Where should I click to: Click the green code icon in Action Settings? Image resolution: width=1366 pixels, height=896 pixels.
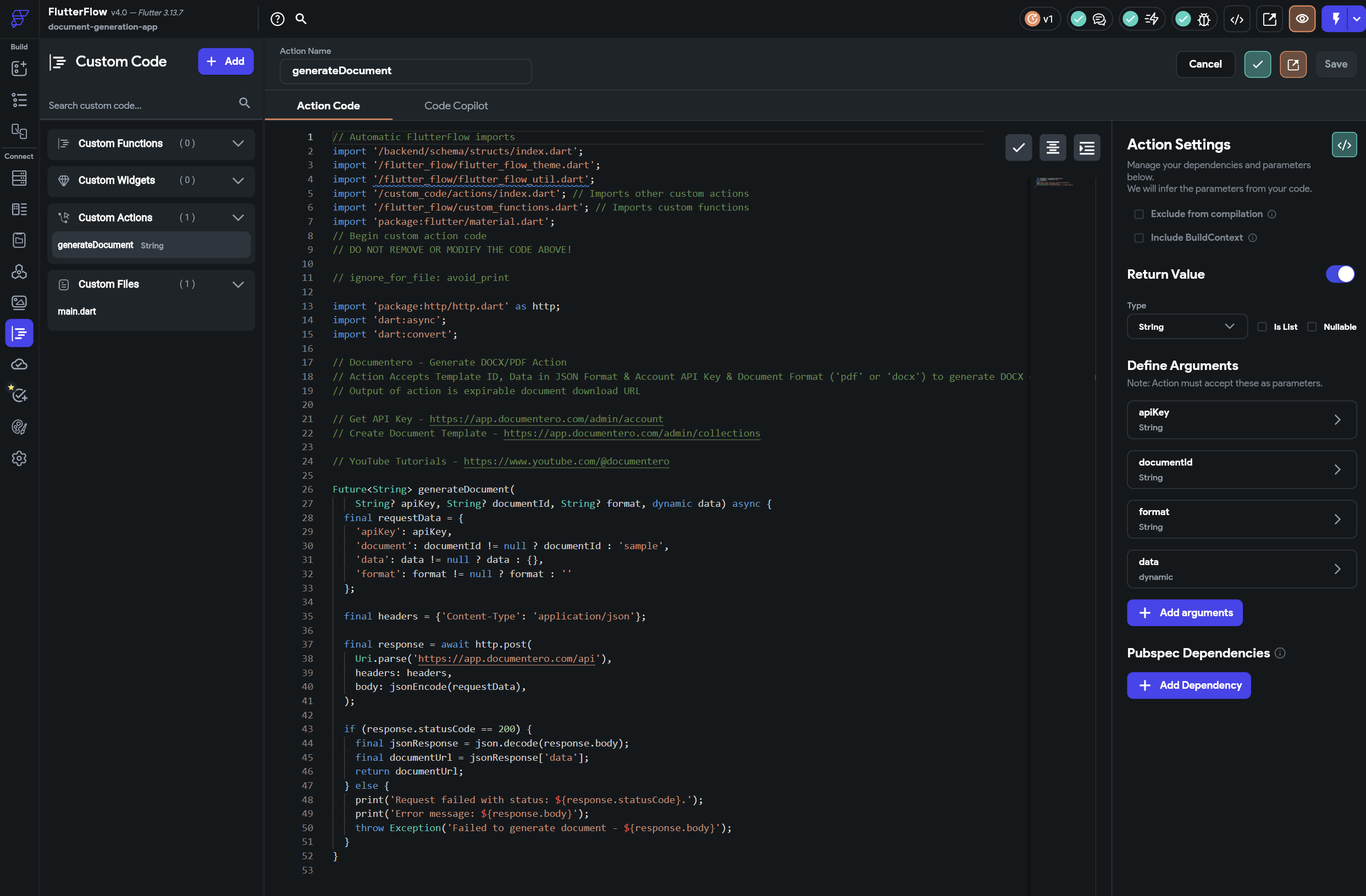pyautogui.click(x=1343, y=145)
